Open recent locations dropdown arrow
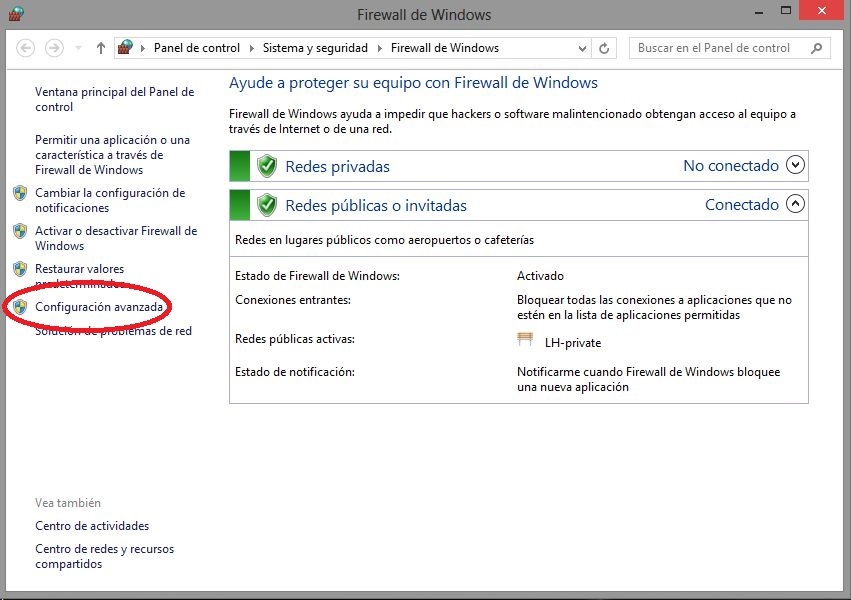This screenshot has width=851, height=600. tap(79, 48)
